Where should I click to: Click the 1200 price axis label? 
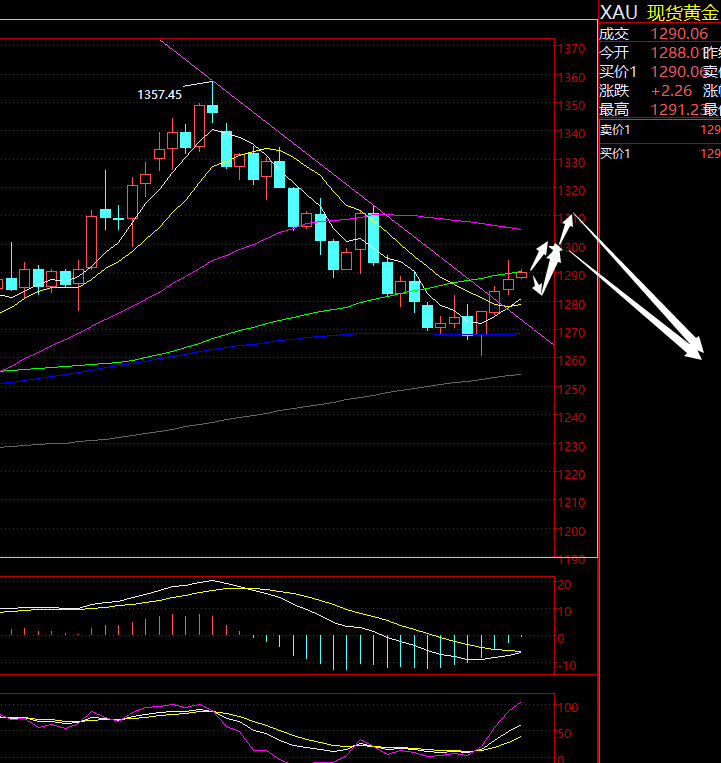click(x=572, y=532)
